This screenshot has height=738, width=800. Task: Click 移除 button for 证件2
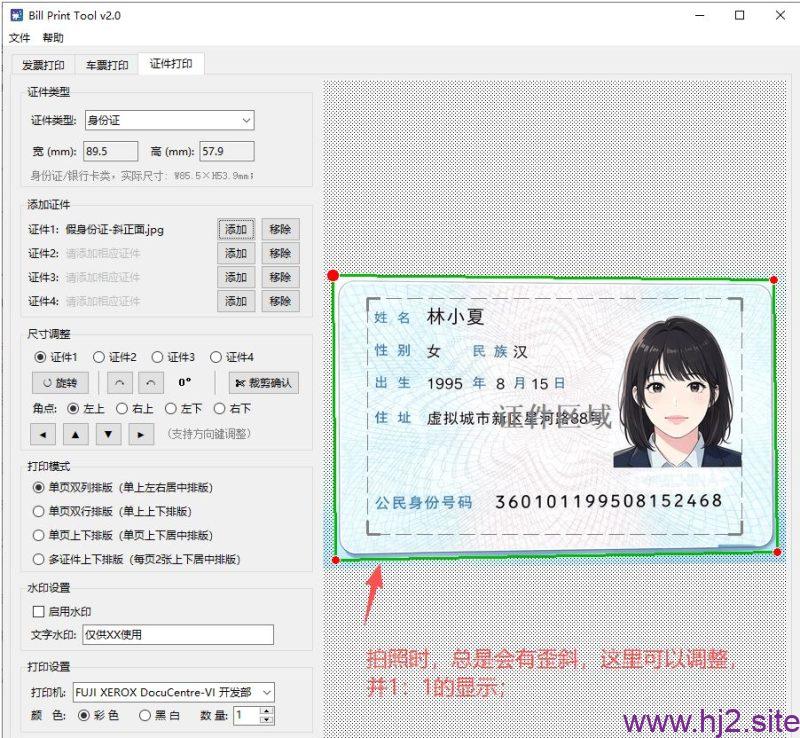(280, 253)
